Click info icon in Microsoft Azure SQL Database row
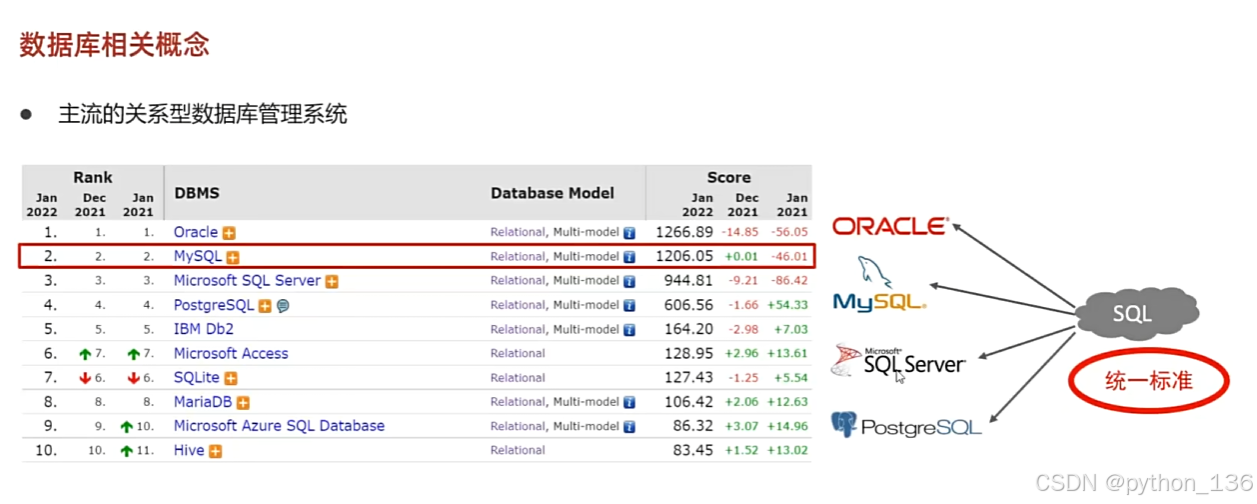This screenshot has width=1257, height=504. click(x=629, y=427)
